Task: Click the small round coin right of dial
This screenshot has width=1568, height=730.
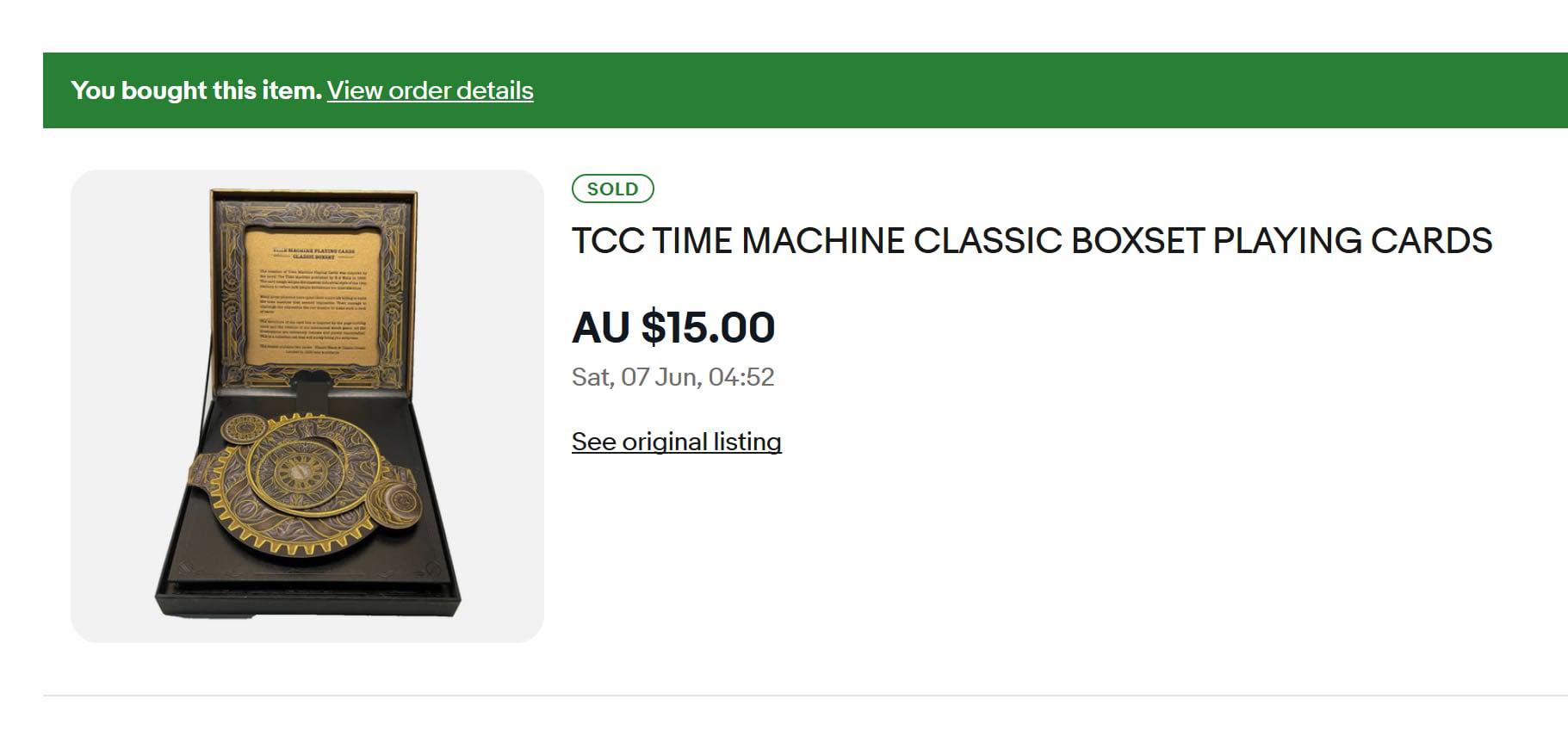Action: coord(399,502)
